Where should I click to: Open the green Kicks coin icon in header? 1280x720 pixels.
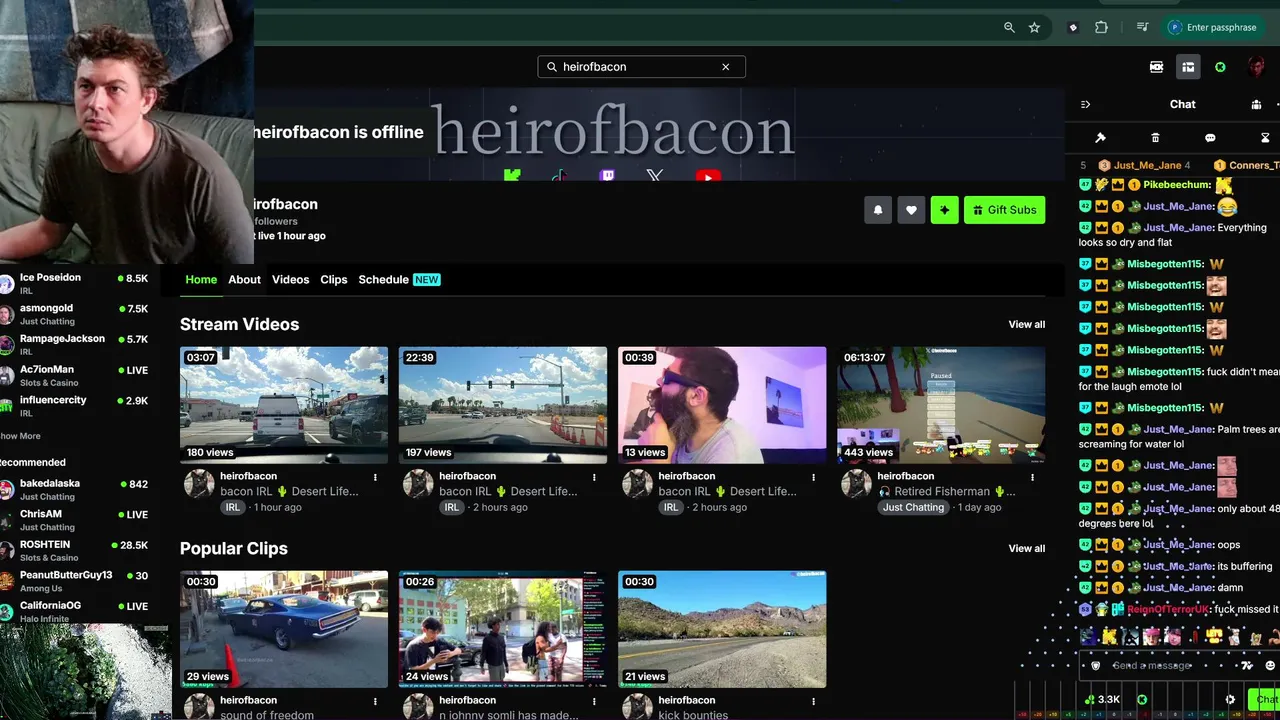pyautogui.click(x=1220, y=67)
